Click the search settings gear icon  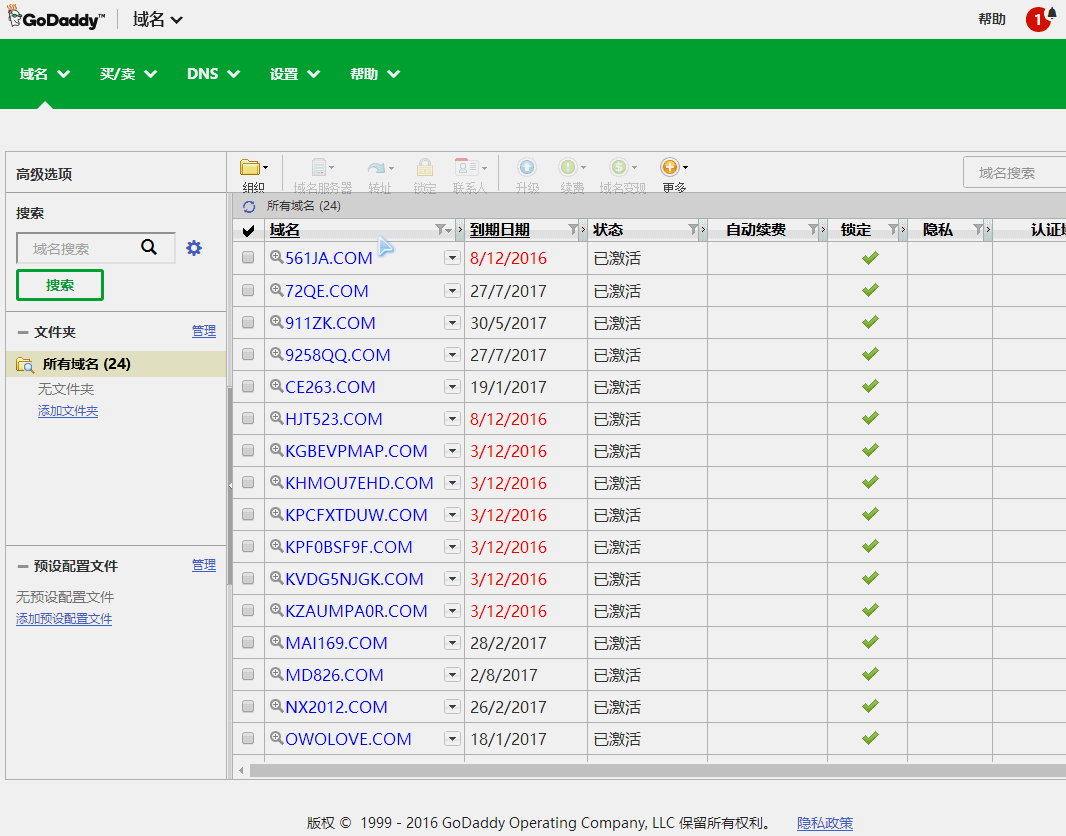point(194,248)
